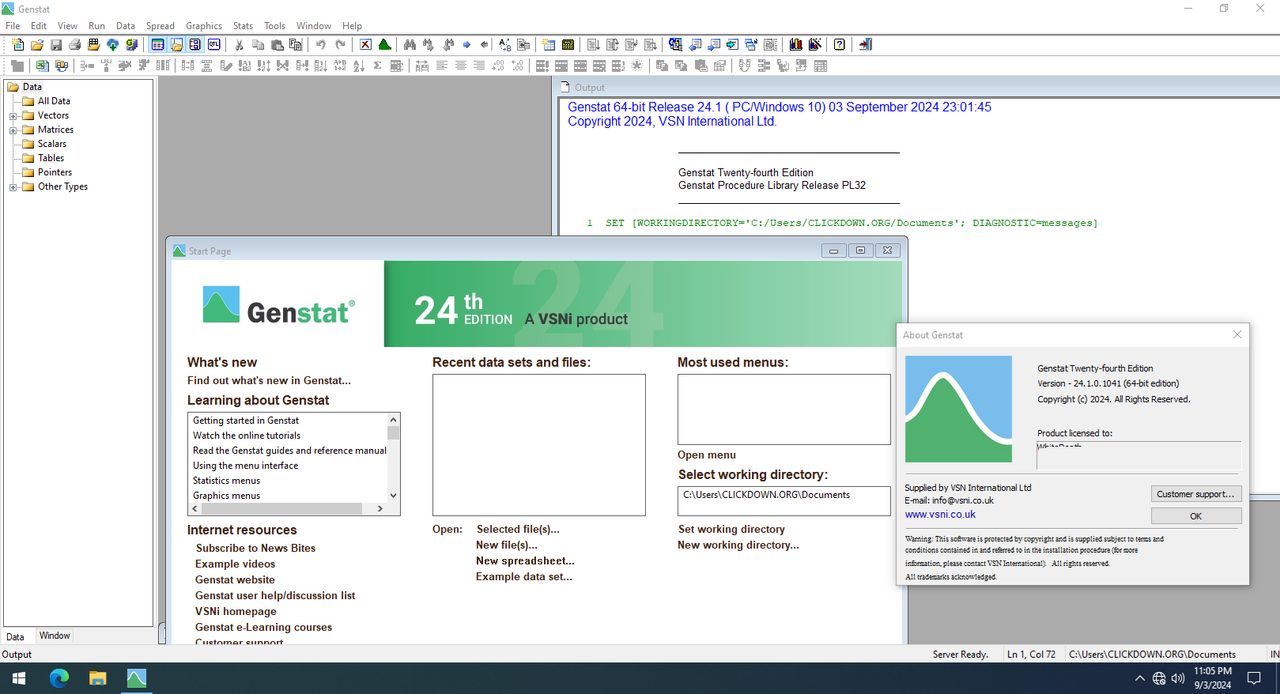This screenshot has height=694, width=1280.
Task: Open the Graphics menu
Action: point(204,25)
